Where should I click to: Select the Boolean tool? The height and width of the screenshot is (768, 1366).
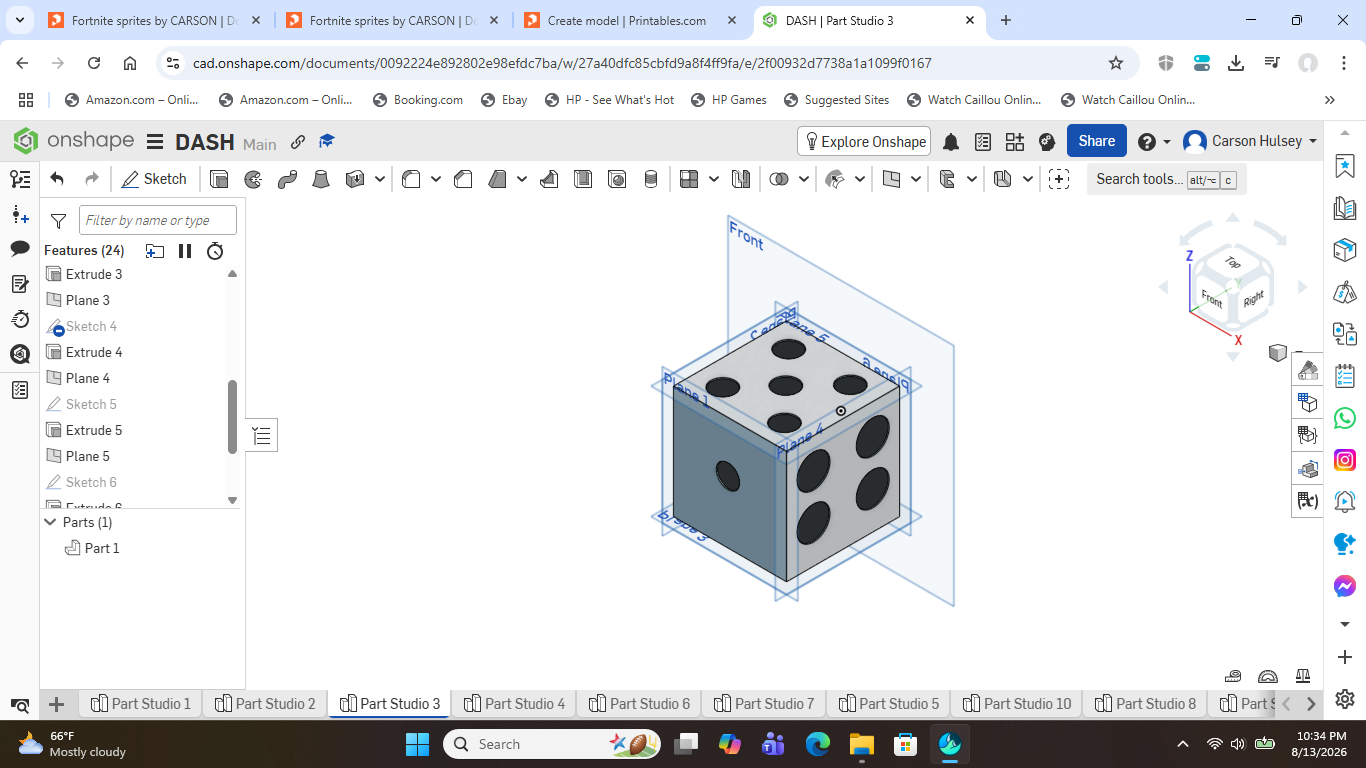coord(779,179)
